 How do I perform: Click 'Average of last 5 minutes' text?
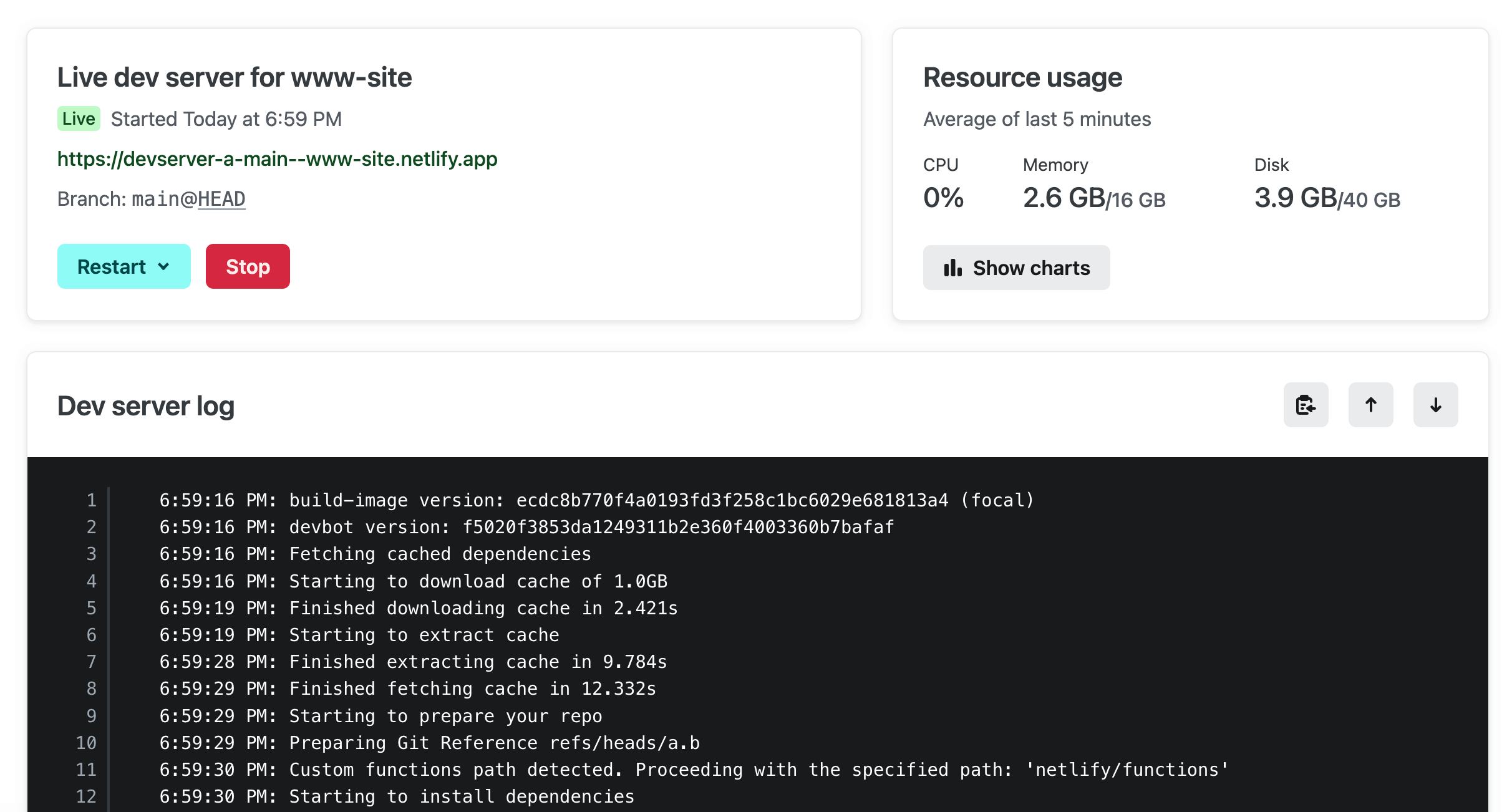tap(1037, 119)
